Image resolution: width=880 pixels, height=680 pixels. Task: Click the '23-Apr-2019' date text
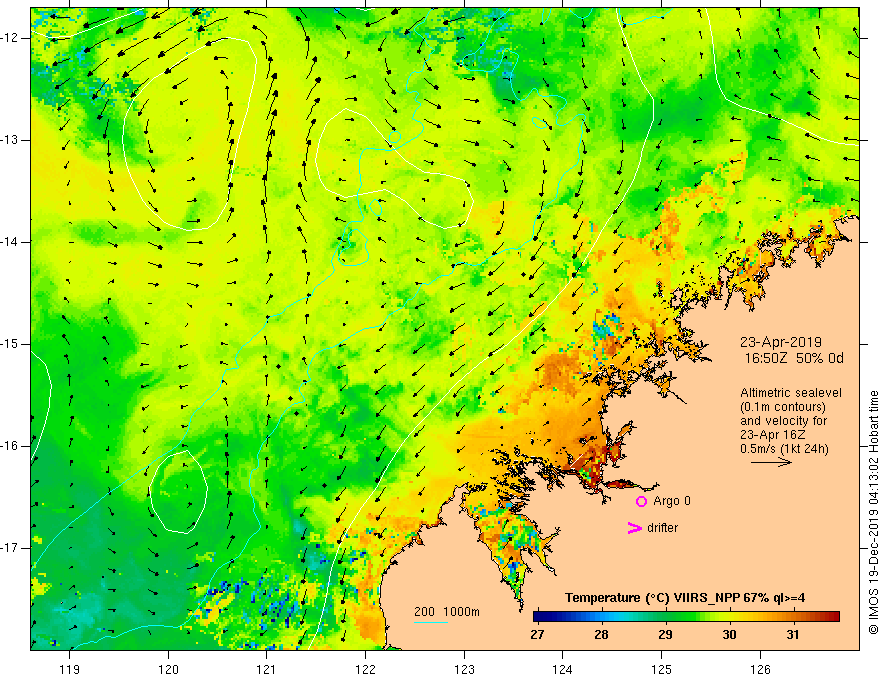tap(781, 342)
